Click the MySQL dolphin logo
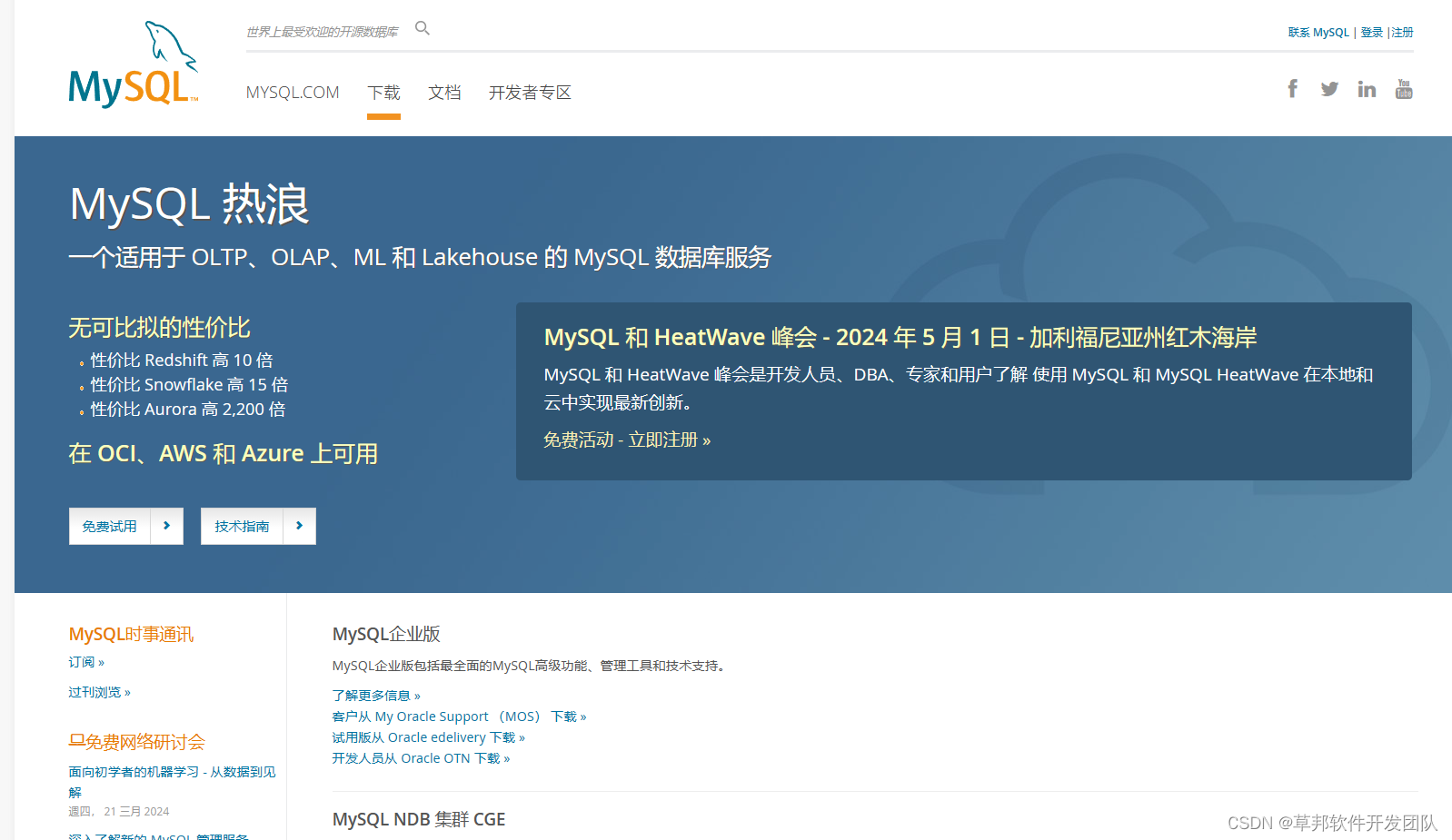Viewport: 1452px width, 840px height. click(134, 65)
